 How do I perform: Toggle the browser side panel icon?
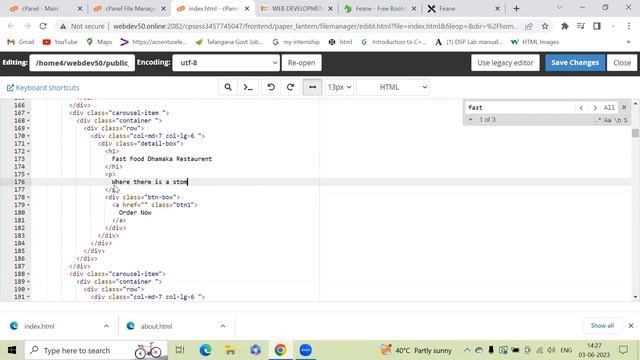point(597,26)
